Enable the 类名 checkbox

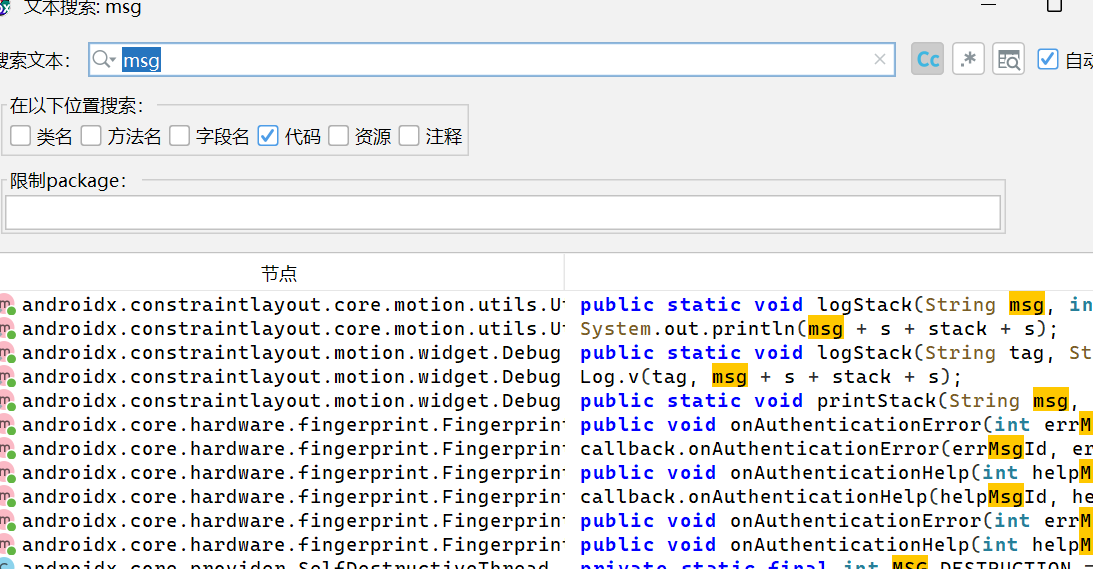(x=20, y=135)
